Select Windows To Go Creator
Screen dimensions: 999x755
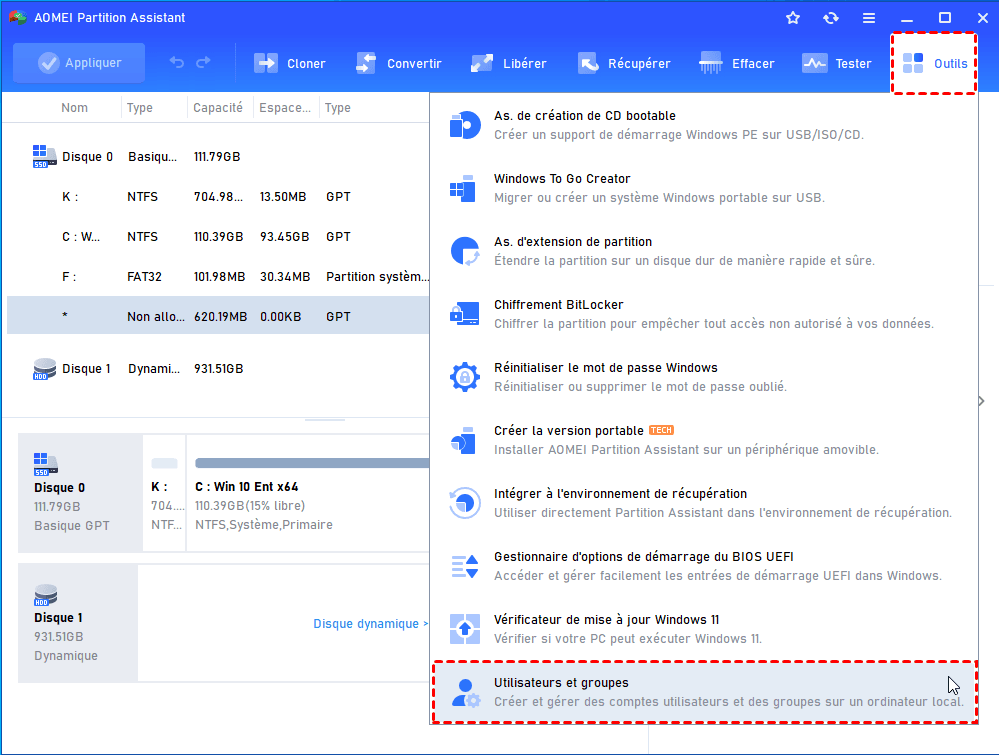click(x=704, y=188)
